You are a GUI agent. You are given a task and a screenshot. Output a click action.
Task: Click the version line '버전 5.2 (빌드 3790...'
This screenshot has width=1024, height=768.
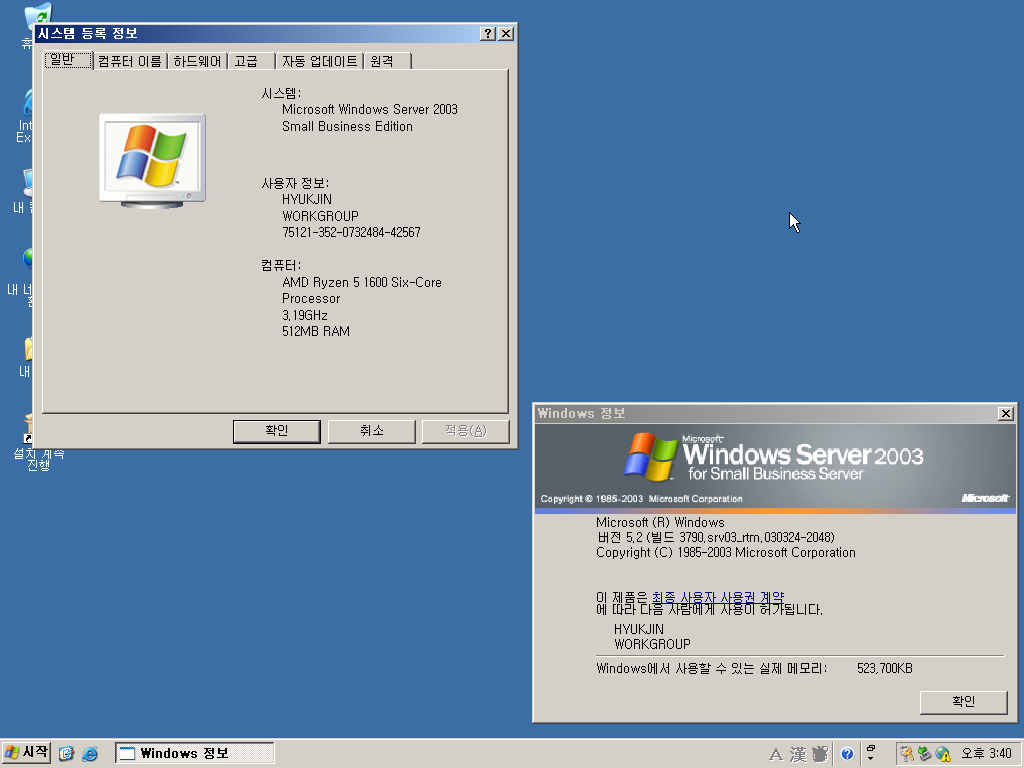point(716,537)
